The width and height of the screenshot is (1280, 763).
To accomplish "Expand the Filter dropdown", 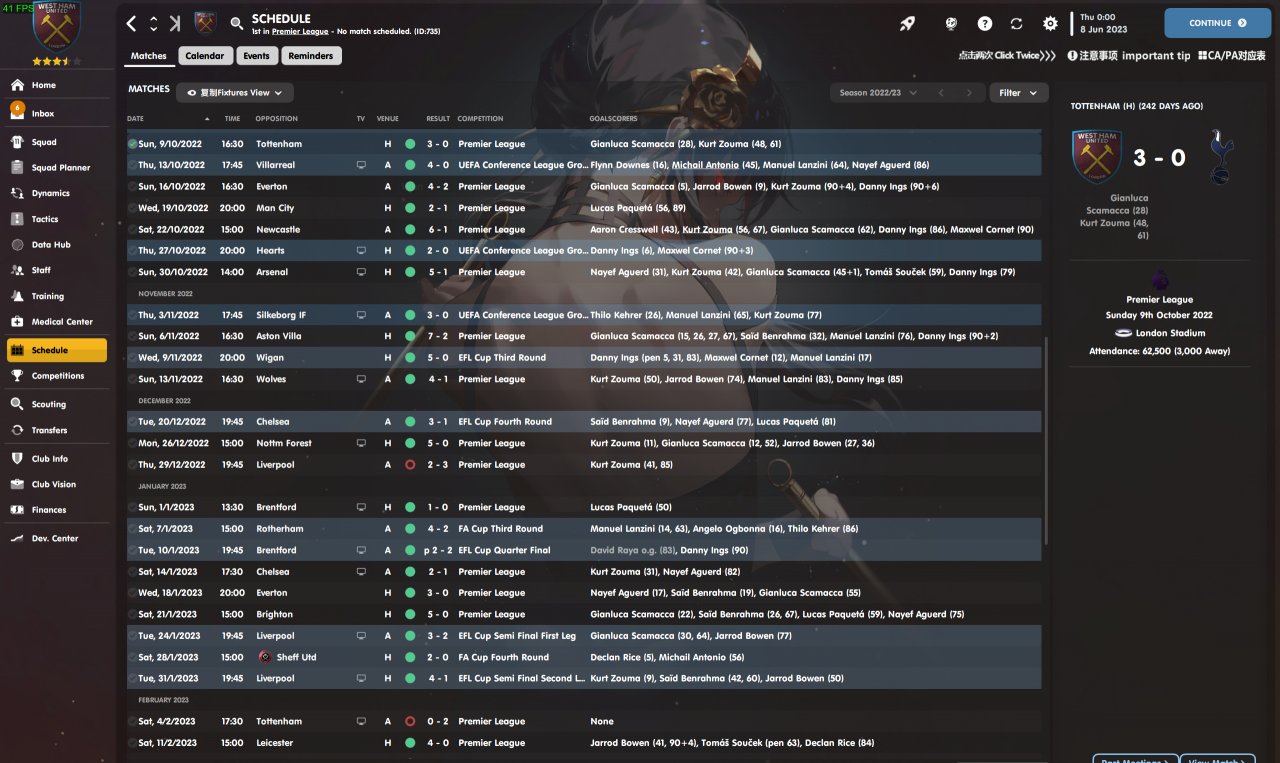I will (1019, 93).
